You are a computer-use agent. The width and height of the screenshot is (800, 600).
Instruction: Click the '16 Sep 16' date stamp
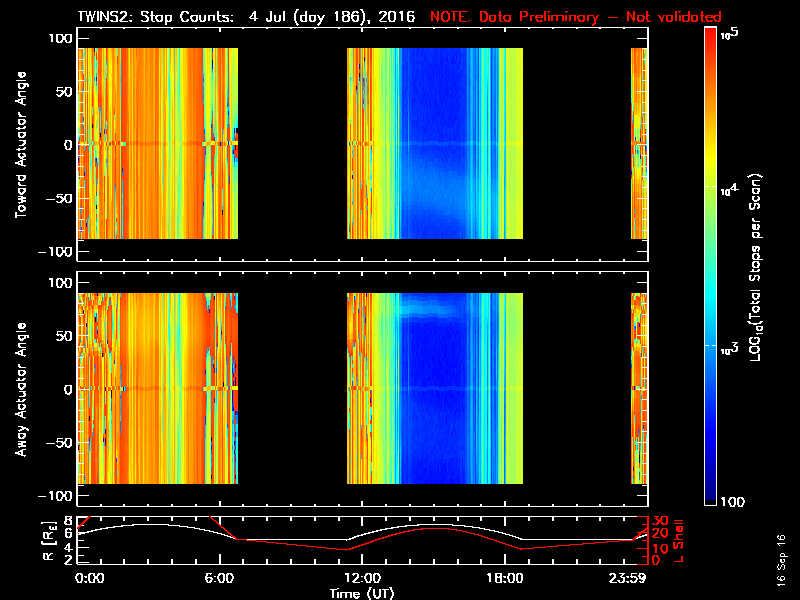pyautogui.click(x=780, y=558)
